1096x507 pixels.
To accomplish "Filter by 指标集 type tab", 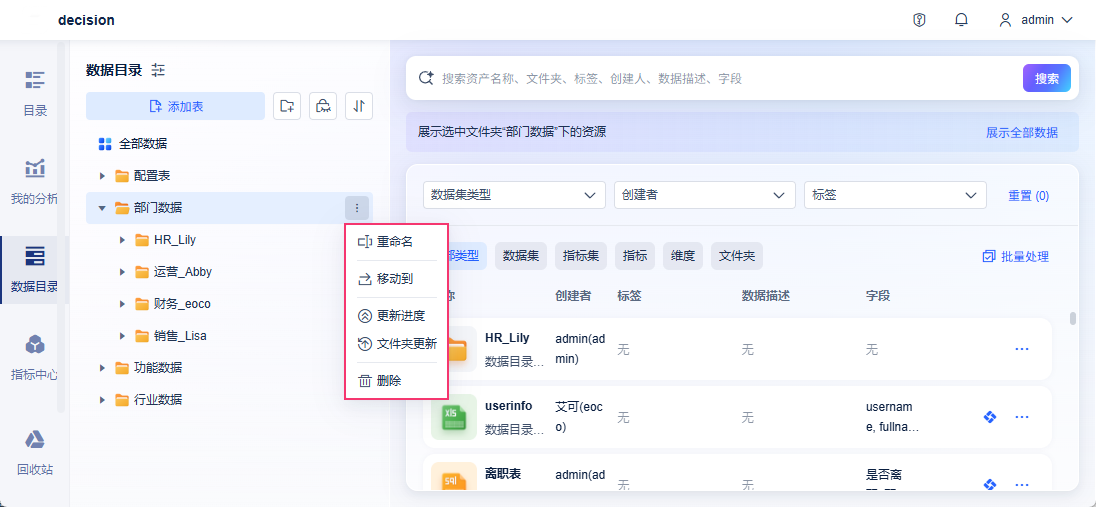I will tap(581, 256).
